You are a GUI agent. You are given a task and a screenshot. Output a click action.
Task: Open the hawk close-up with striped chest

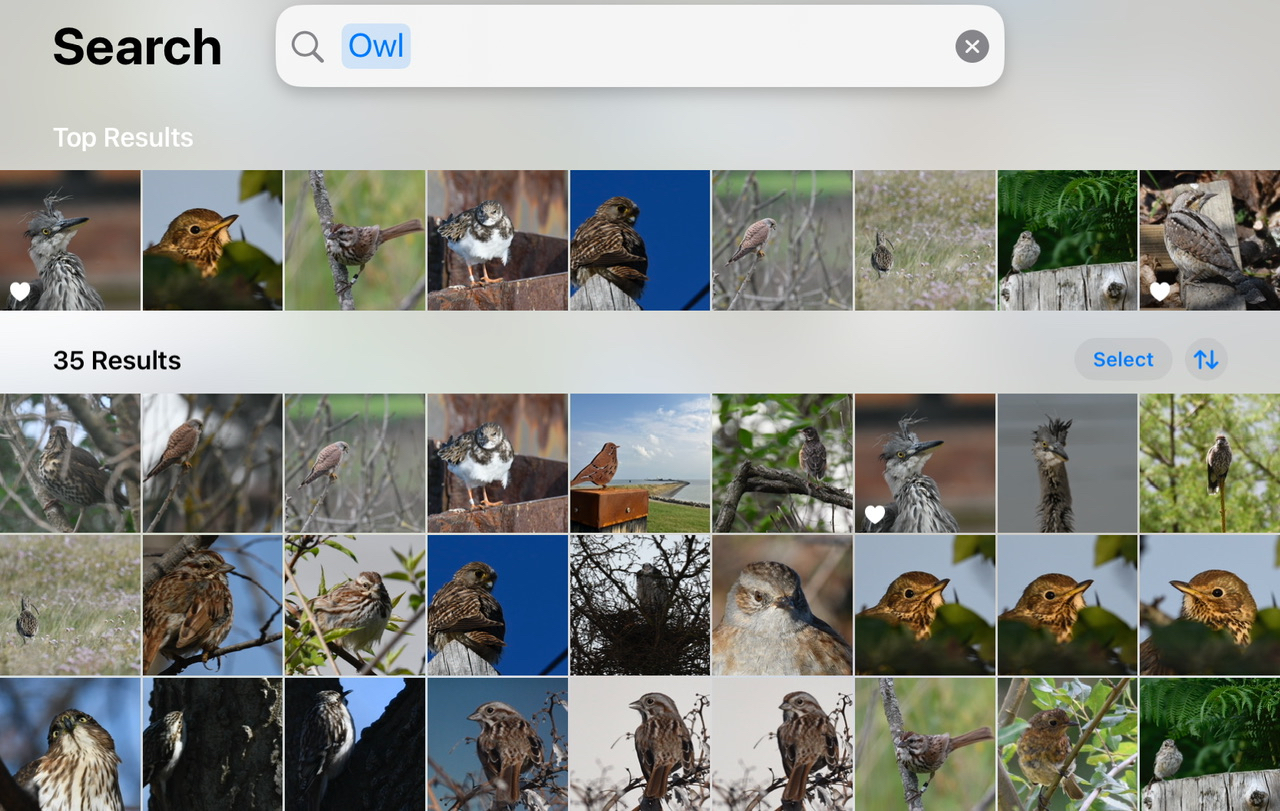70,745
